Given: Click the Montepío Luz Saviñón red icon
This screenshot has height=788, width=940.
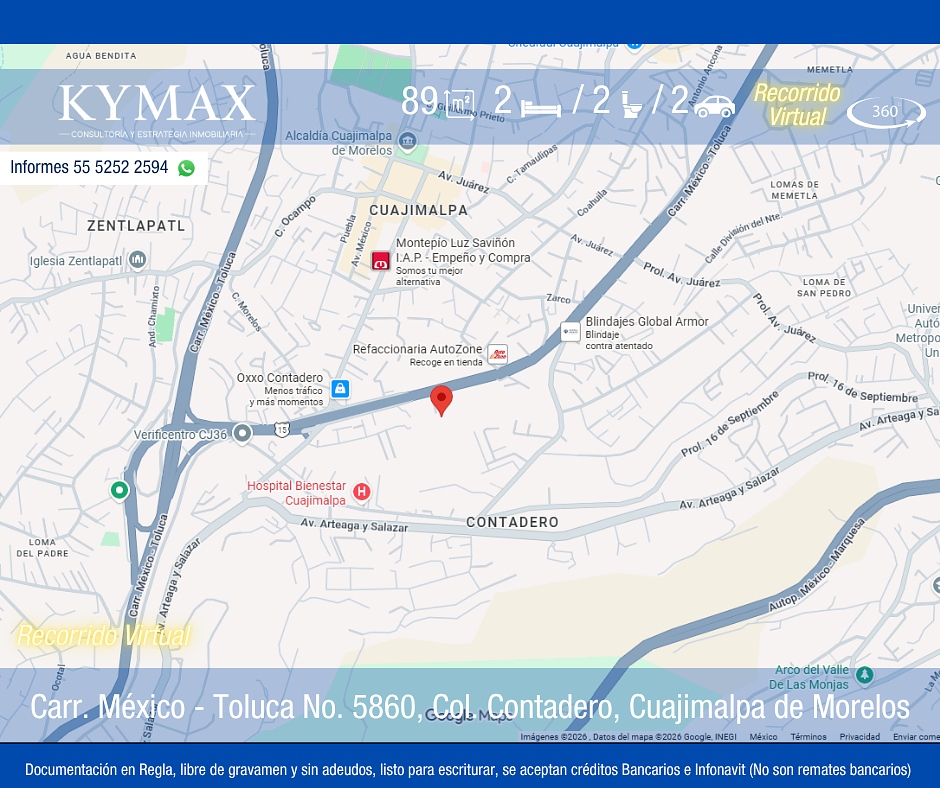Looking at the screenshot, I should (x=380, y=261).
